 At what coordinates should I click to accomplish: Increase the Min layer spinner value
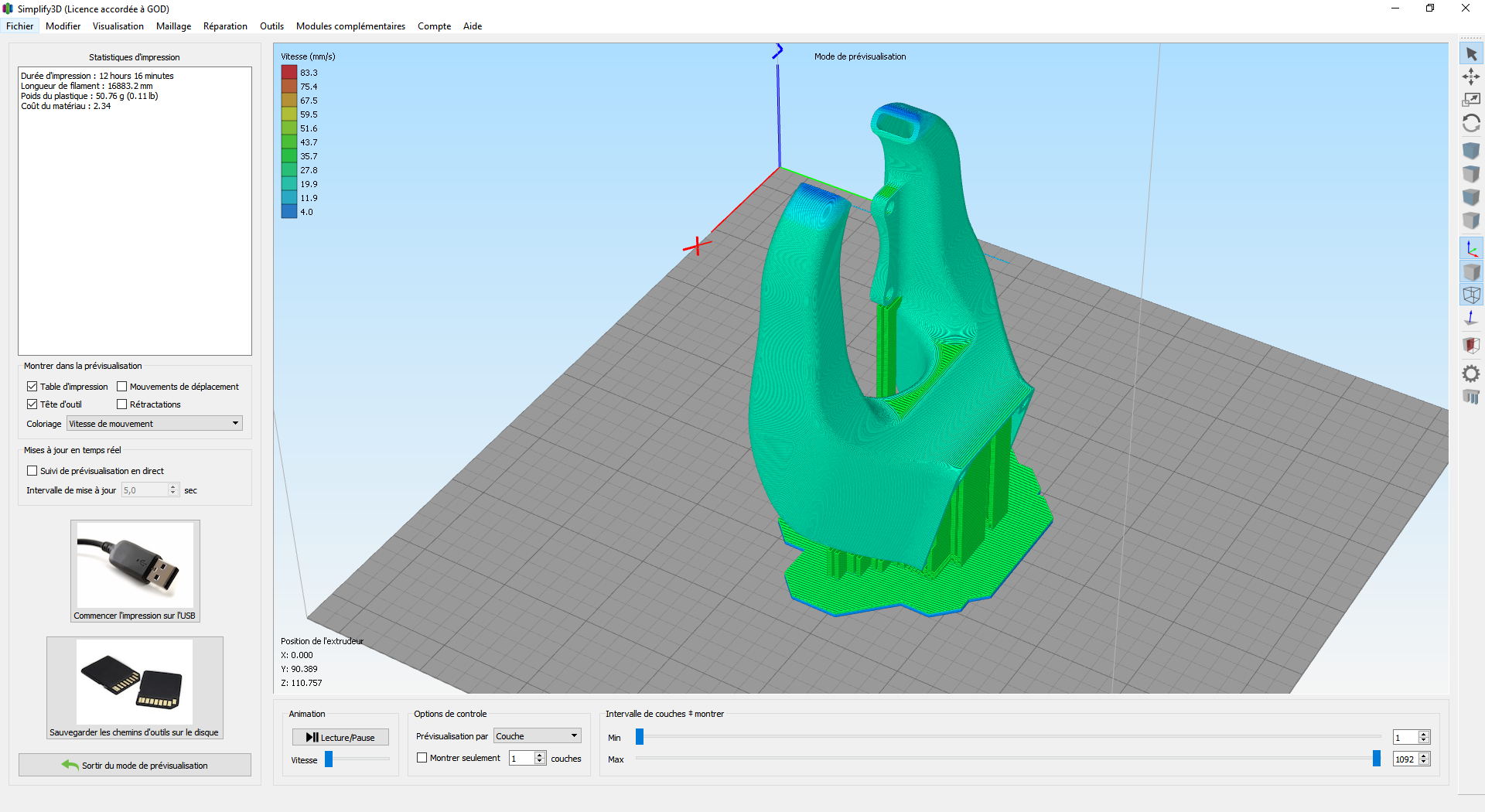pyautogui.click(x=1424, y=734)
